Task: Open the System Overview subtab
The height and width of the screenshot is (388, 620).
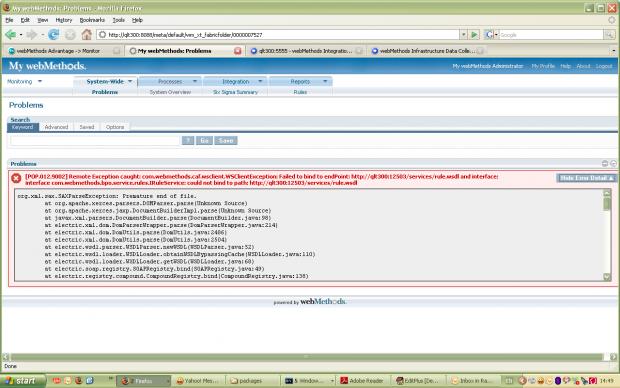Action: (170, 92)
